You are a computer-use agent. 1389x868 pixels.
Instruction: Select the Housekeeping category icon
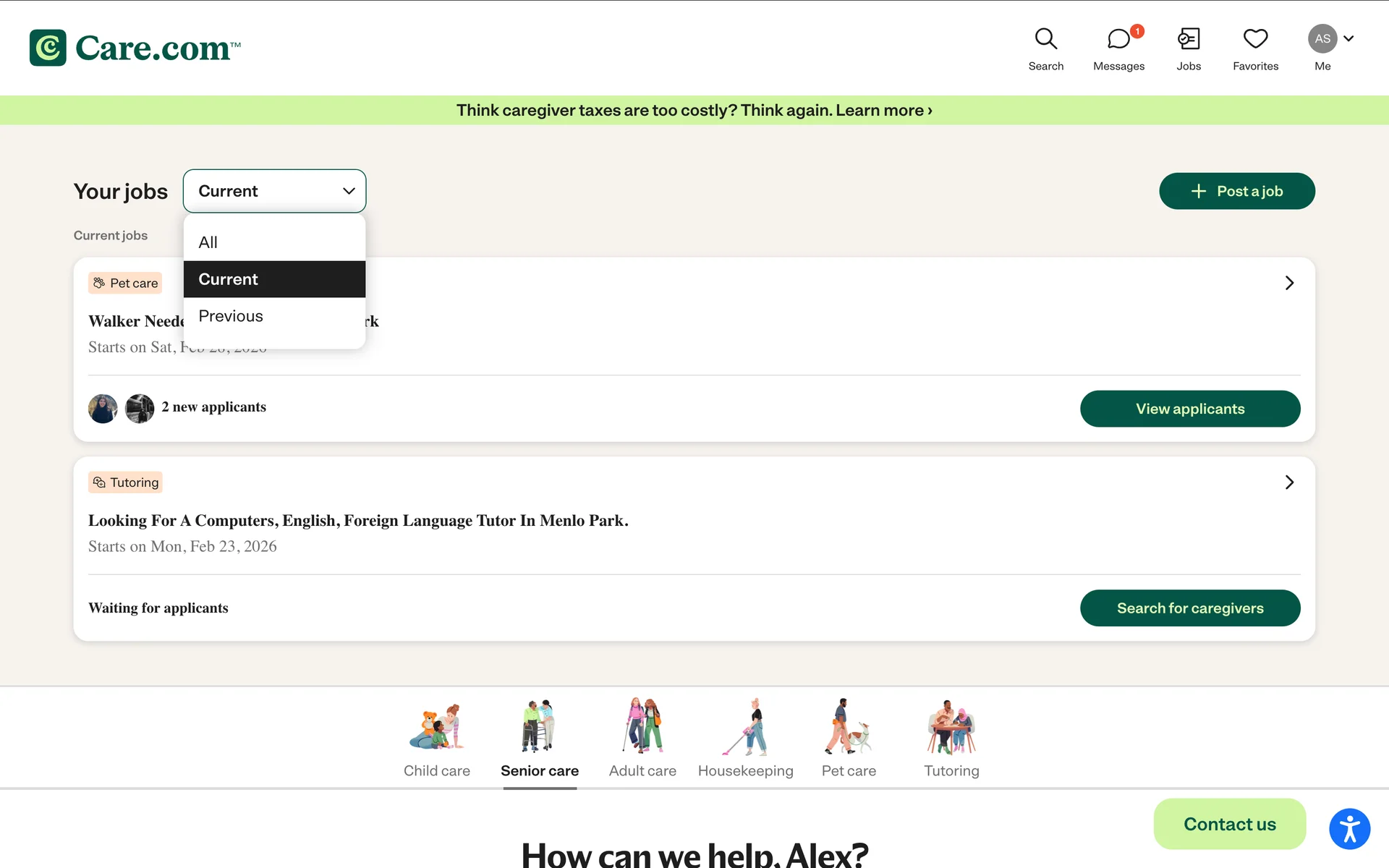click(x=745, y=728)
